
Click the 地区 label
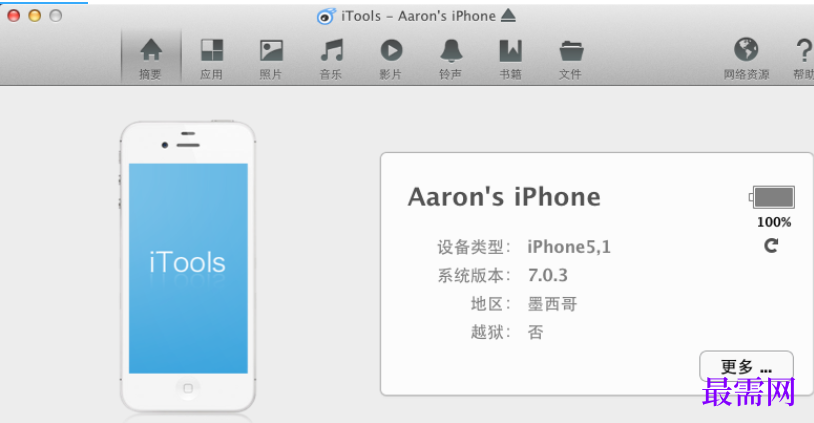491,304
